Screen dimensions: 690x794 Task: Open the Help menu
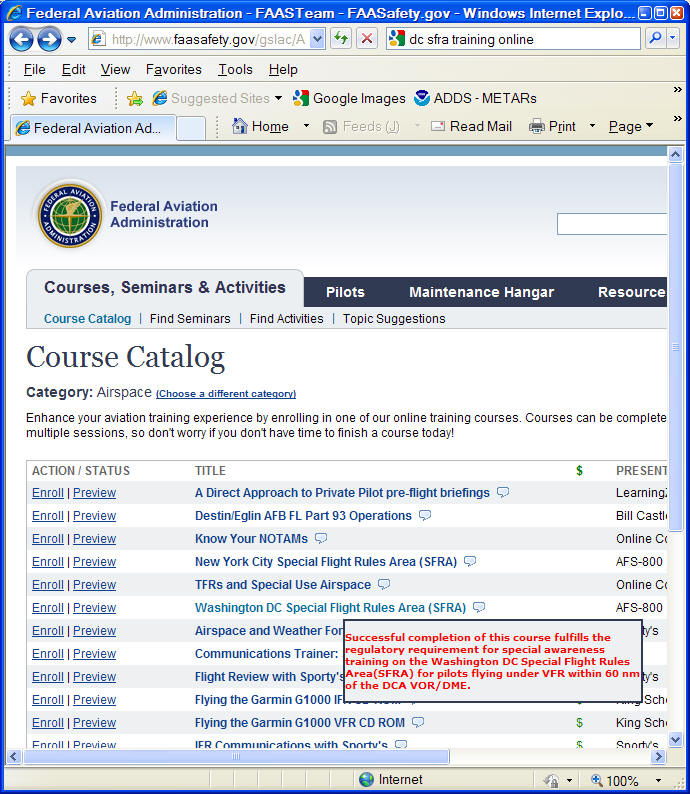tap(283, 69)
